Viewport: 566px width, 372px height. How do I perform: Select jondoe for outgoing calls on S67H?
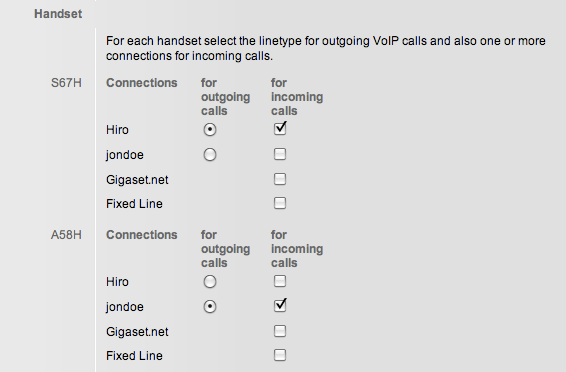[x=210, y=155]
